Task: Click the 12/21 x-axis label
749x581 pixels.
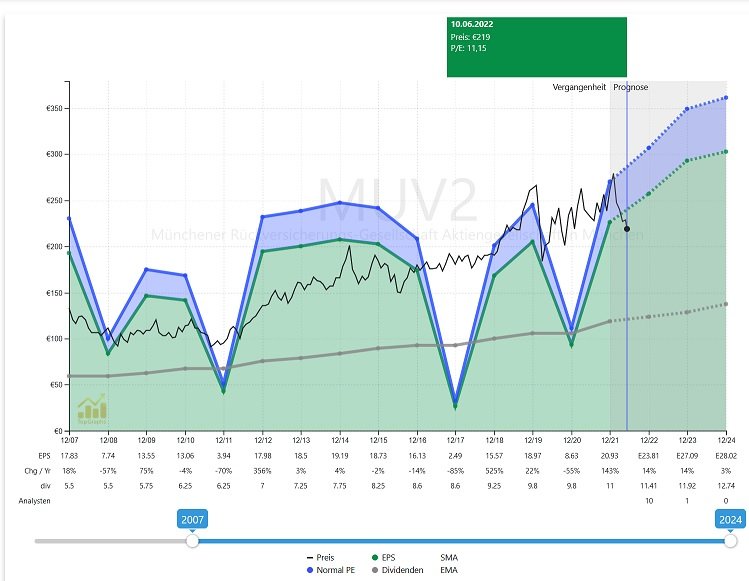Action: [x=610, y=440]
